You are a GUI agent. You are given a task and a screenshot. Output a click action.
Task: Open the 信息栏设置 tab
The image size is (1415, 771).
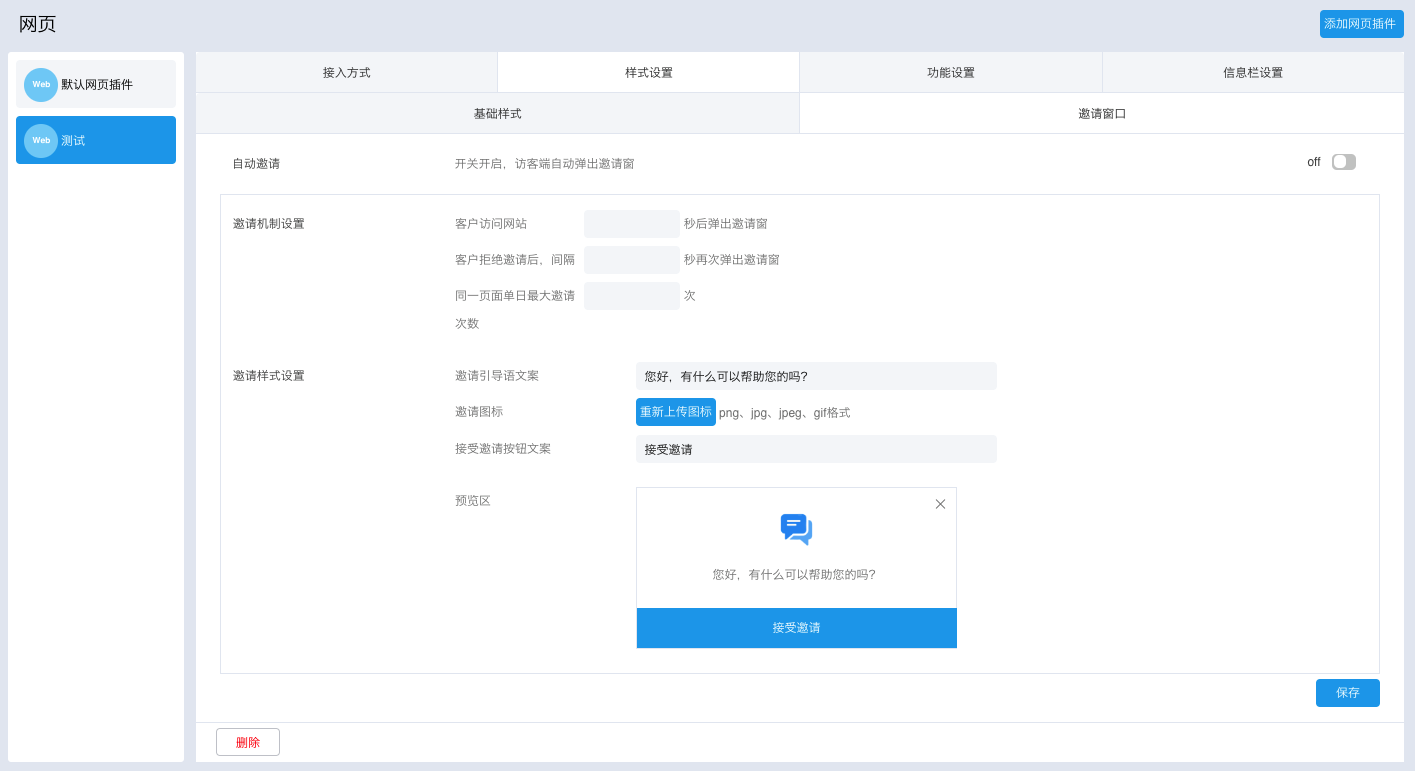point(1252,73)
